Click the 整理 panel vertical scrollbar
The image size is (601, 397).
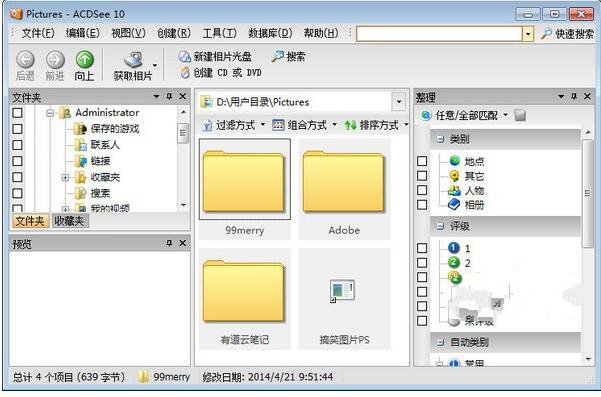(588, 194)
